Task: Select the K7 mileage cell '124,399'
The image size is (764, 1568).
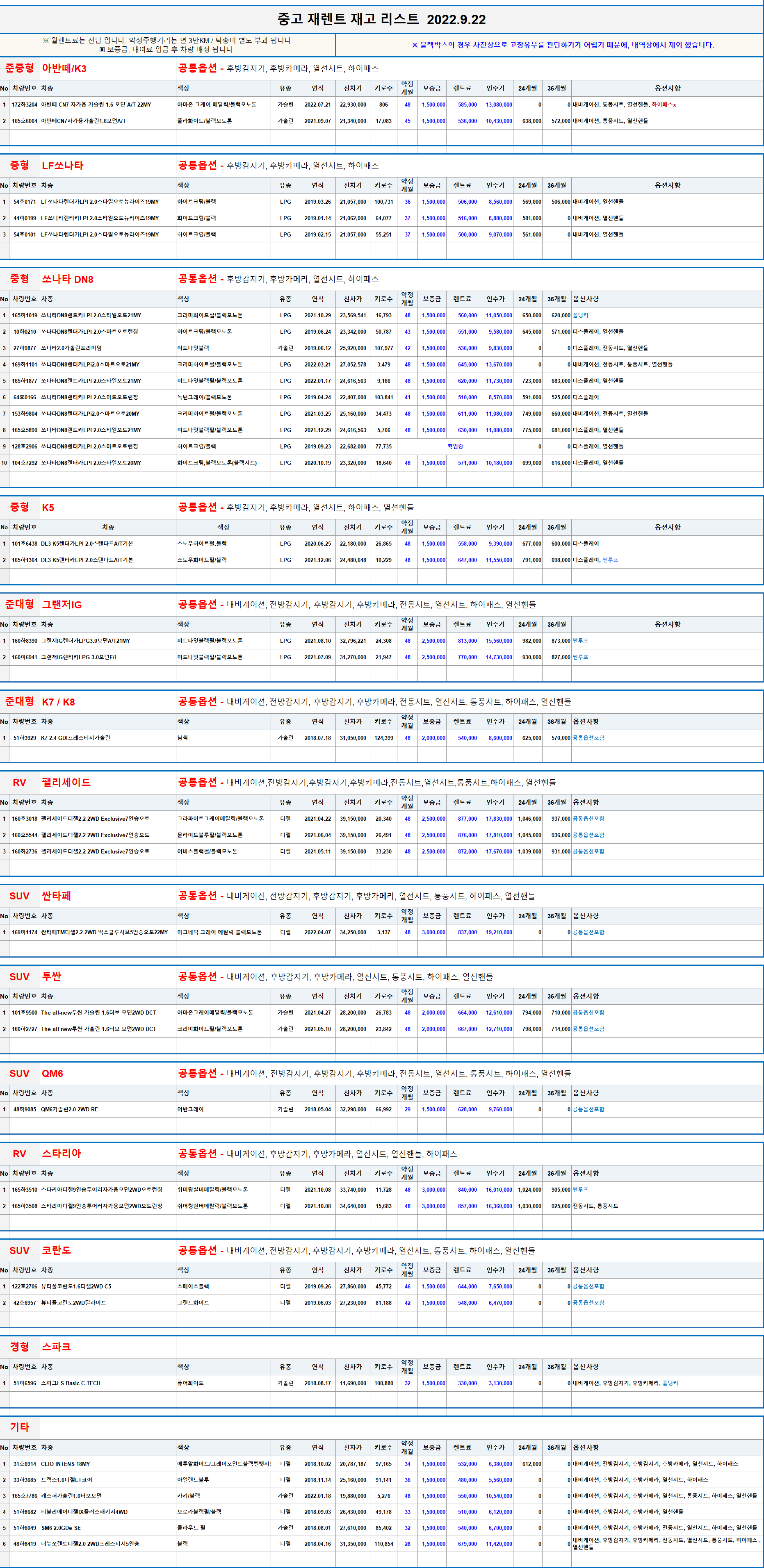Action: point(383,738)
